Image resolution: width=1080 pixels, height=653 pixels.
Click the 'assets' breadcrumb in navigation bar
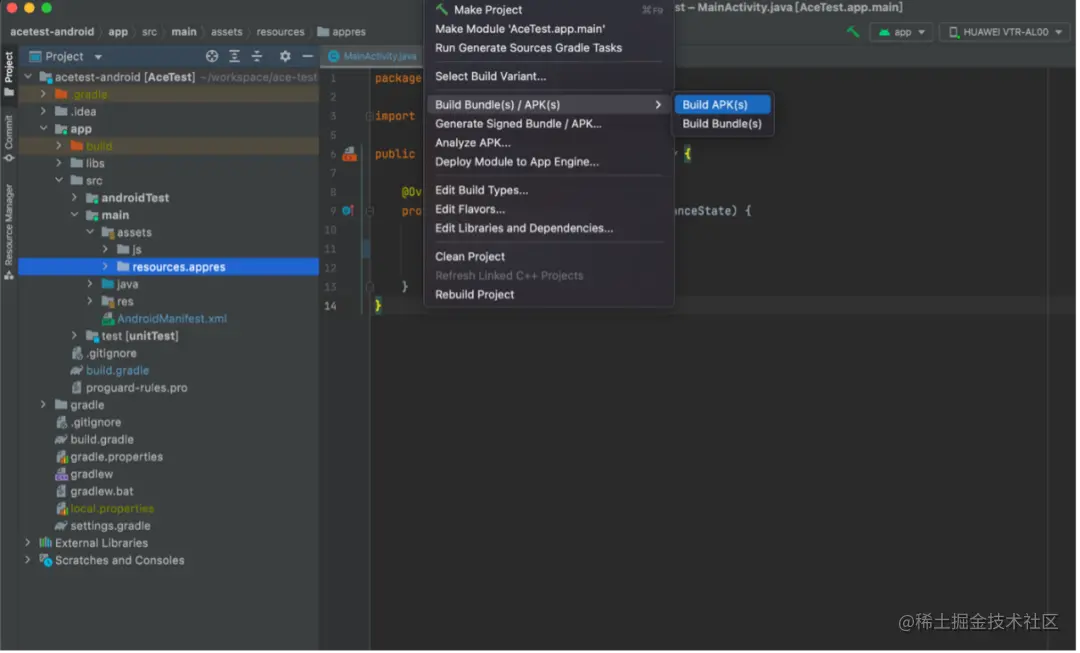[x=227, y=32]
